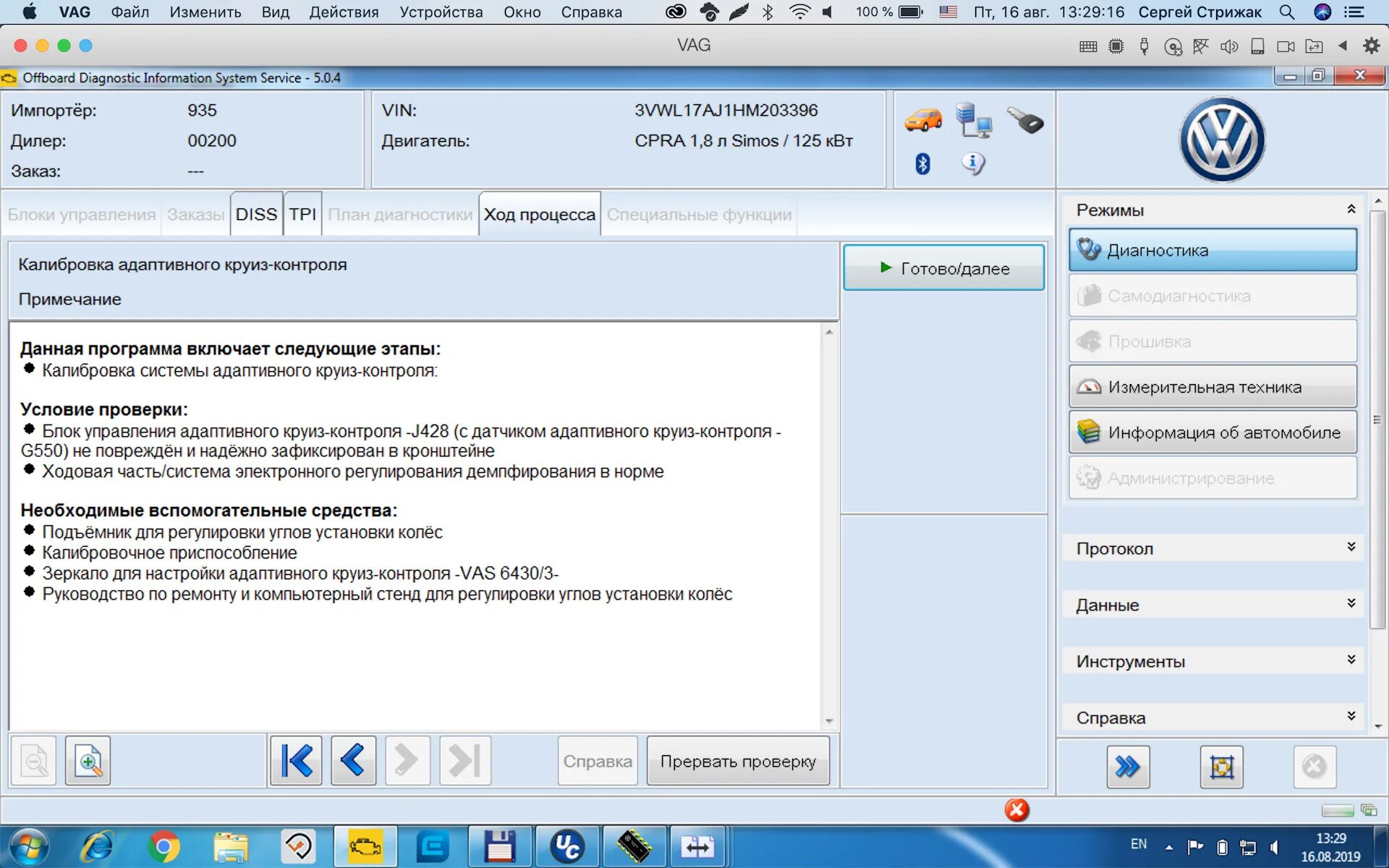Click the network computers connection icon
This screenshot has width=1389, height=868.
click(x=974, y=120)
